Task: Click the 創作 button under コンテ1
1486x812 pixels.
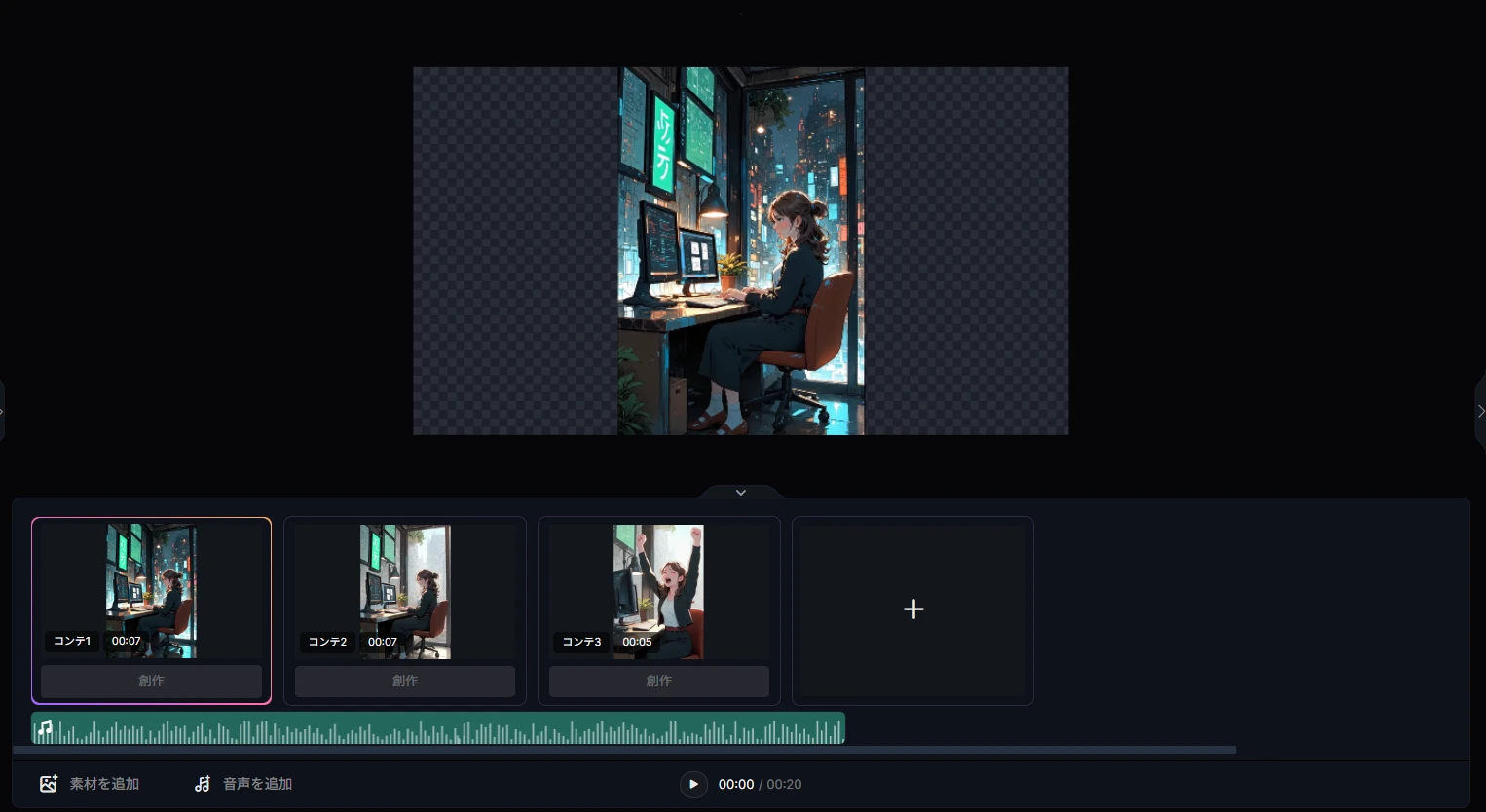Action: pyautogui.click(x=151, y=681)
